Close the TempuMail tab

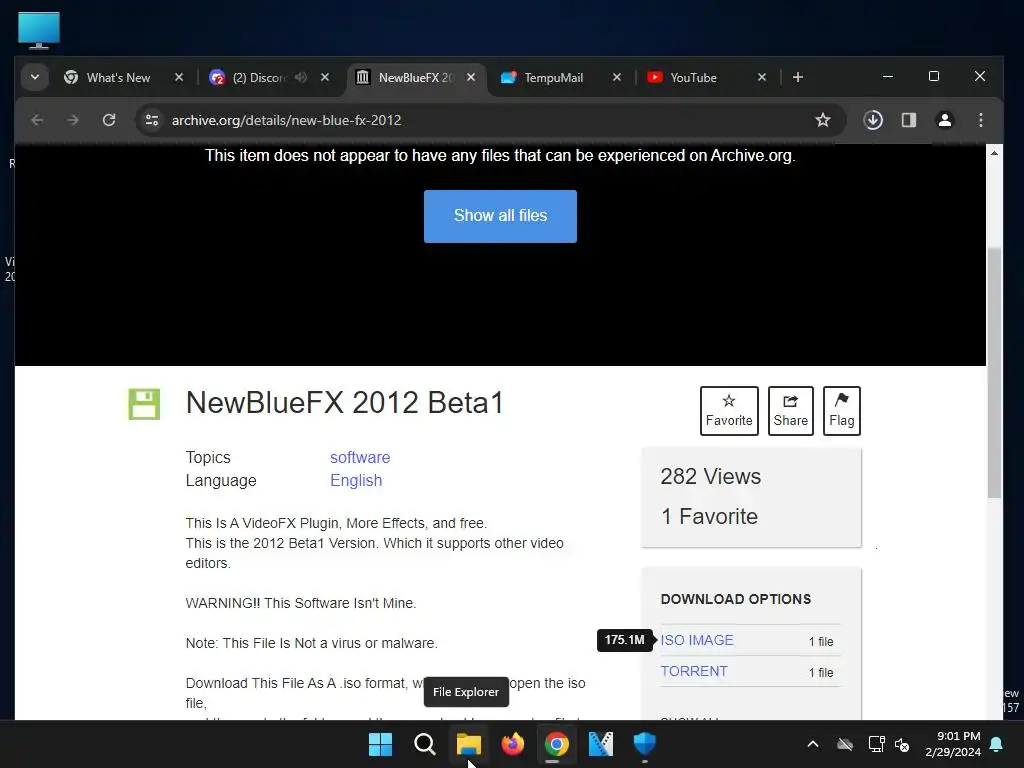coord(616,77)
